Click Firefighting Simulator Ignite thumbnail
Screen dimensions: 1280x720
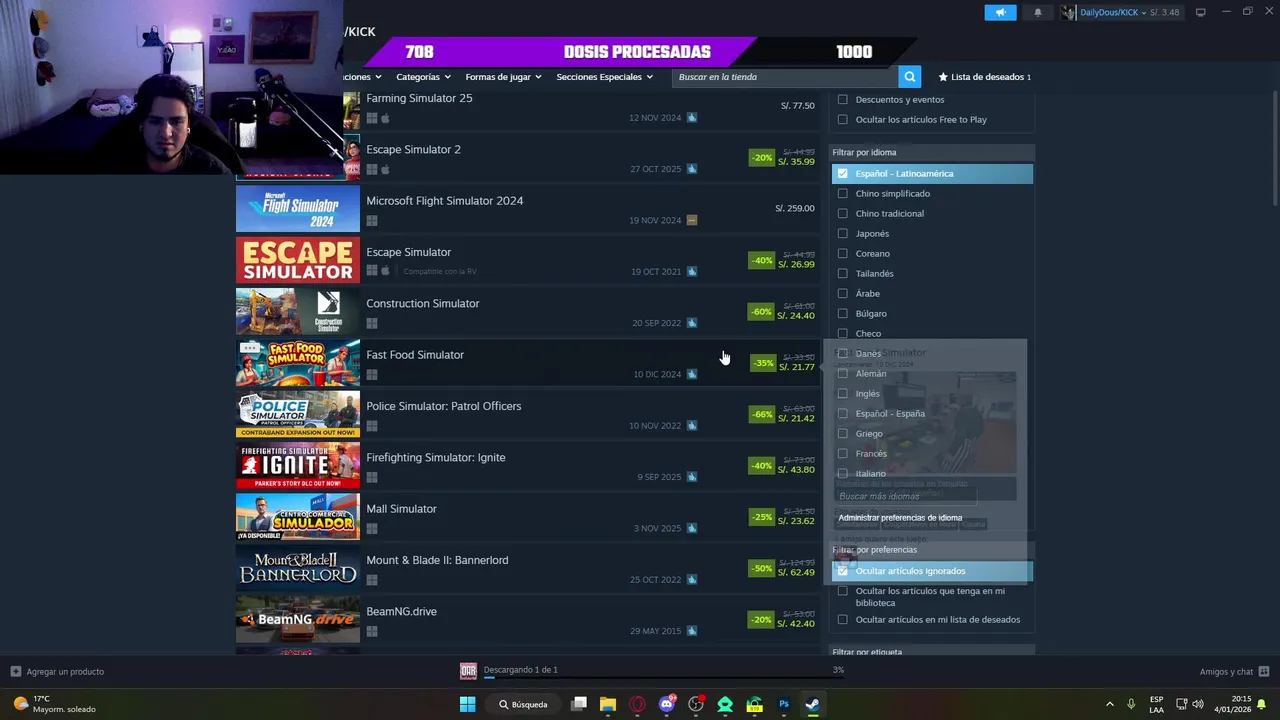(298, 465)
